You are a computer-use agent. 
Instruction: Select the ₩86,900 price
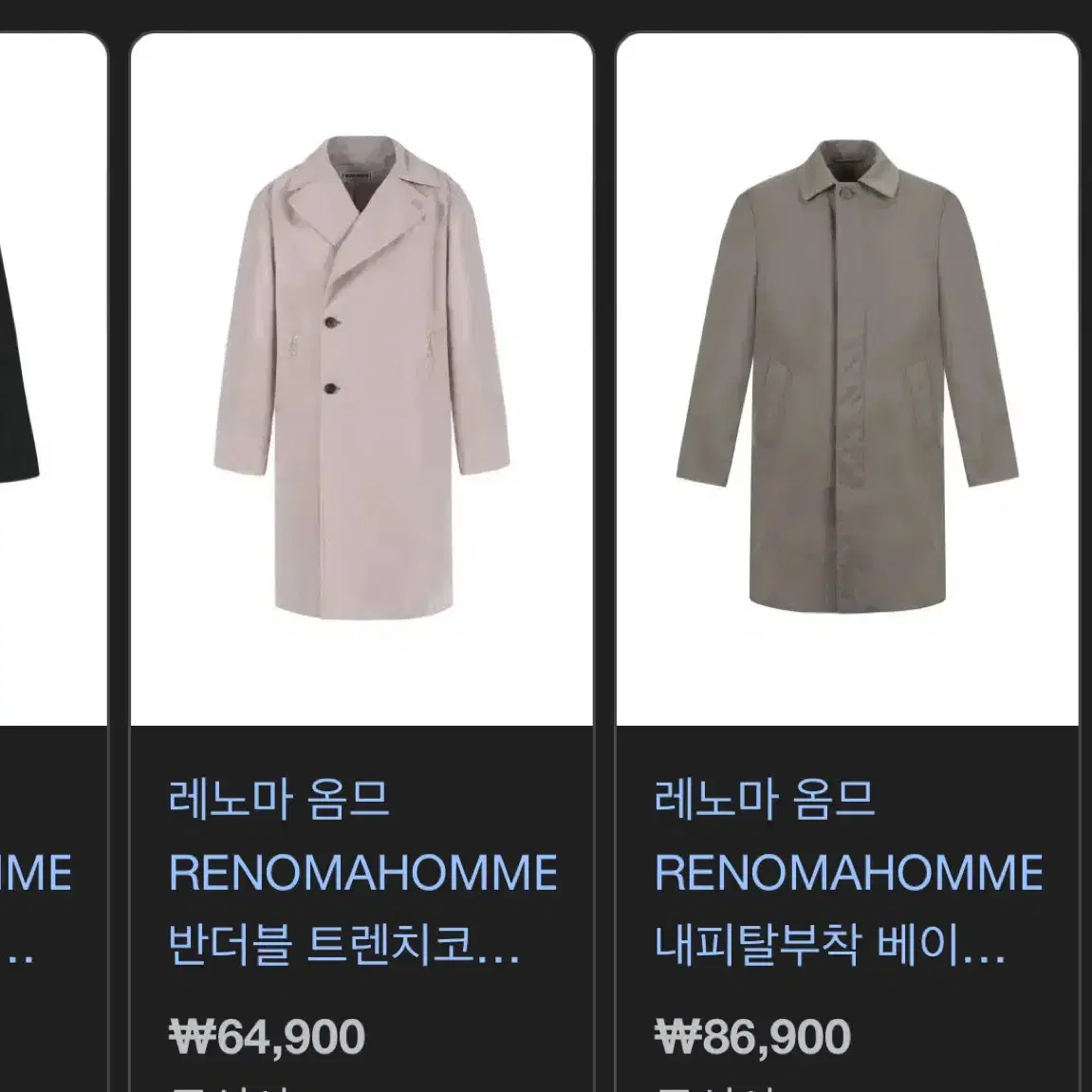pos(752,1036)
